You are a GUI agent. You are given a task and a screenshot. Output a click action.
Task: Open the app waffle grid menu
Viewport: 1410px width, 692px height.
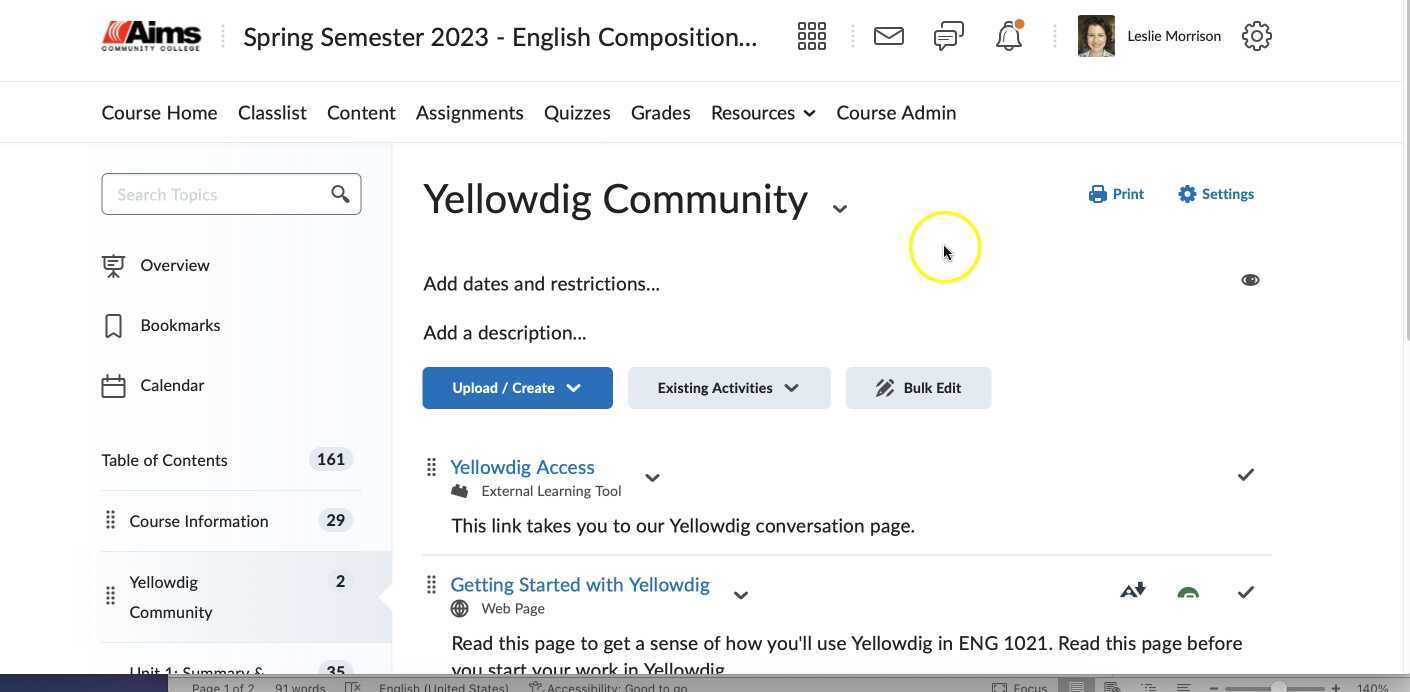coord(811,35)
